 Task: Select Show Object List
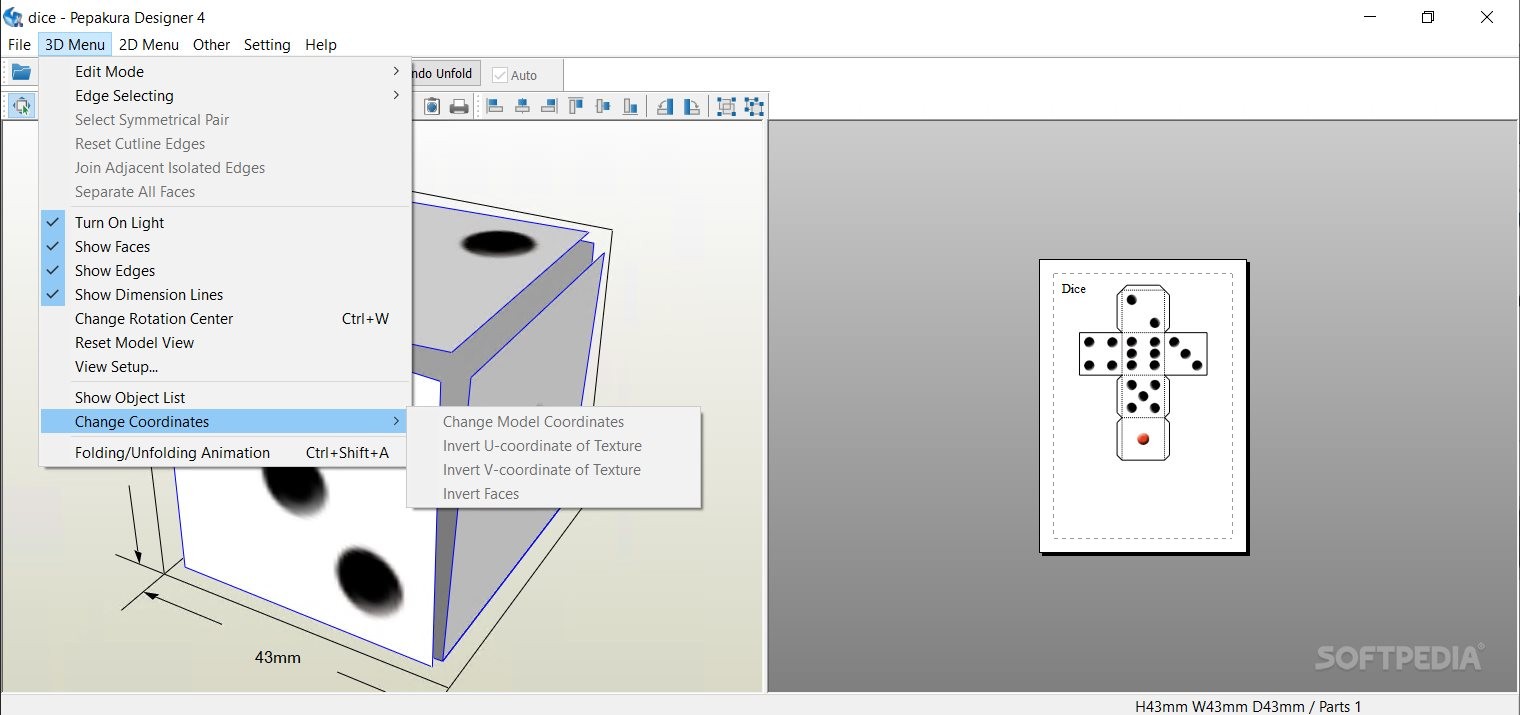225,398
